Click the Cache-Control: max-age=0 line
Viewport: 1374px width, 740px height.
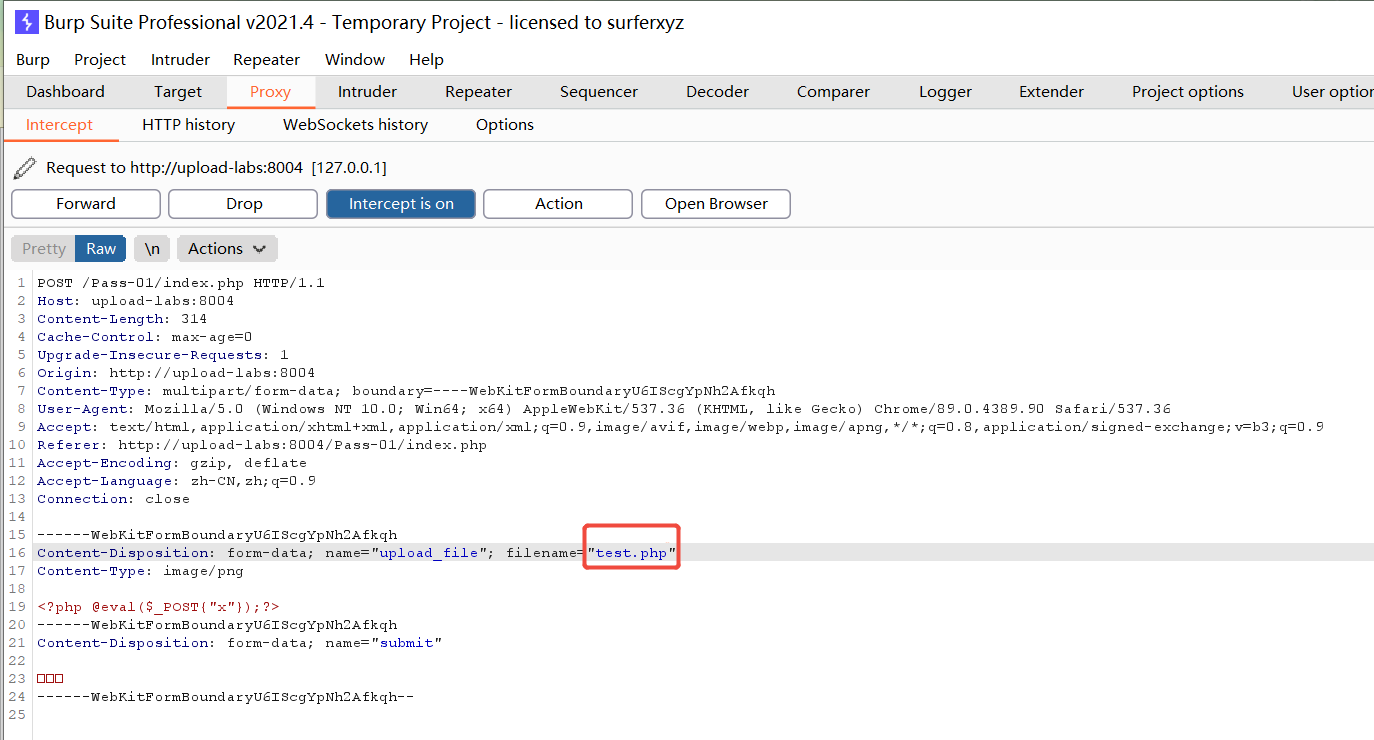pyautogui.click(x=145, y=337)
